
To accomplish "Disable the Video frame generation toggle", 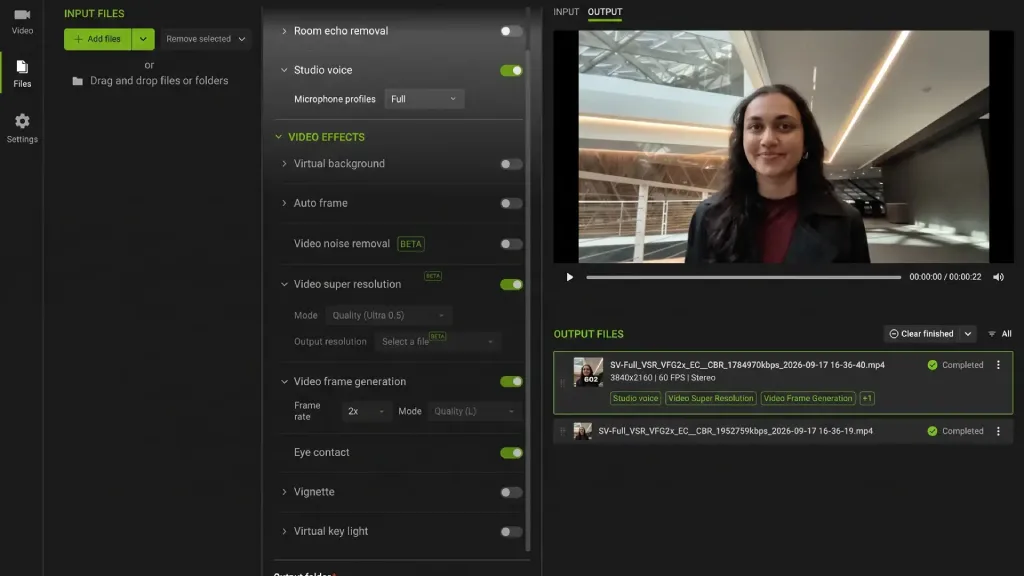I will coord(511,381).
